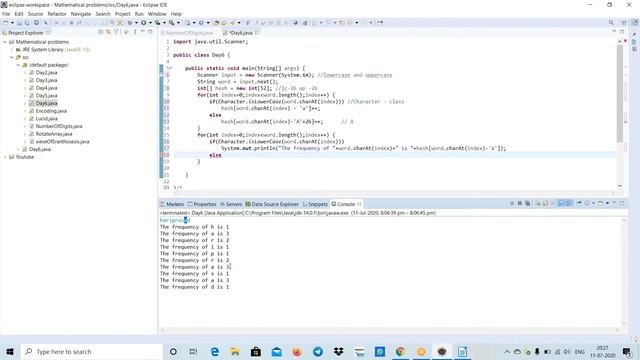Open the Window menu
This screenshot has width=640, height=360.
[x=157, y=14]
